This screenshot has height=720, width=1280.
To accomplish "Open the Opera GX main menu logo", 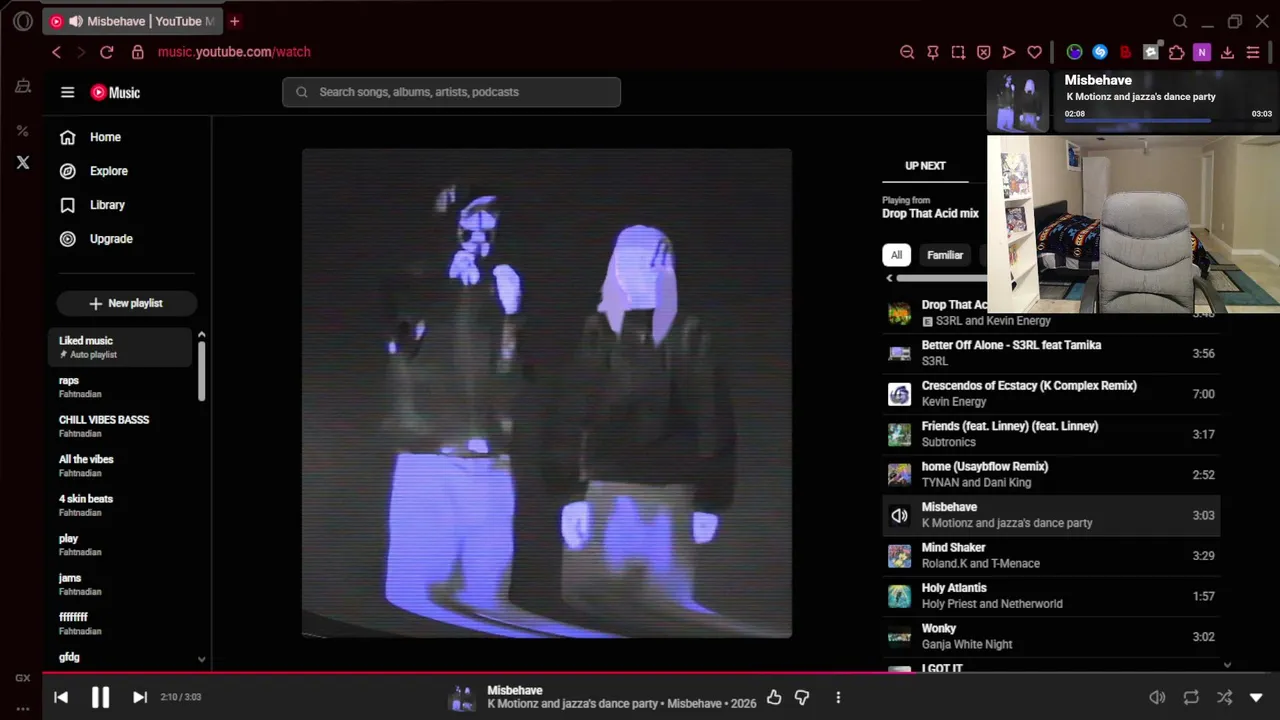I will 23,21.
